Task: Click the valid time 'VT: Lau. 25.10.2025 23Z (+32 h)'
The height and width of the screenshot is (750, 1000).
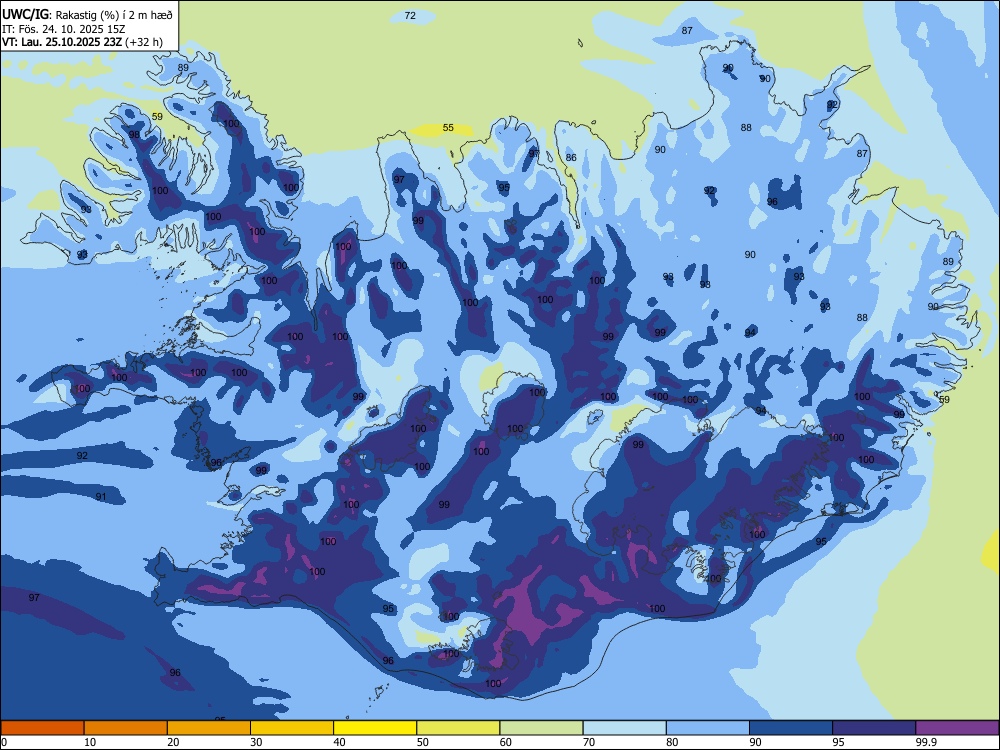Action: 82,42
